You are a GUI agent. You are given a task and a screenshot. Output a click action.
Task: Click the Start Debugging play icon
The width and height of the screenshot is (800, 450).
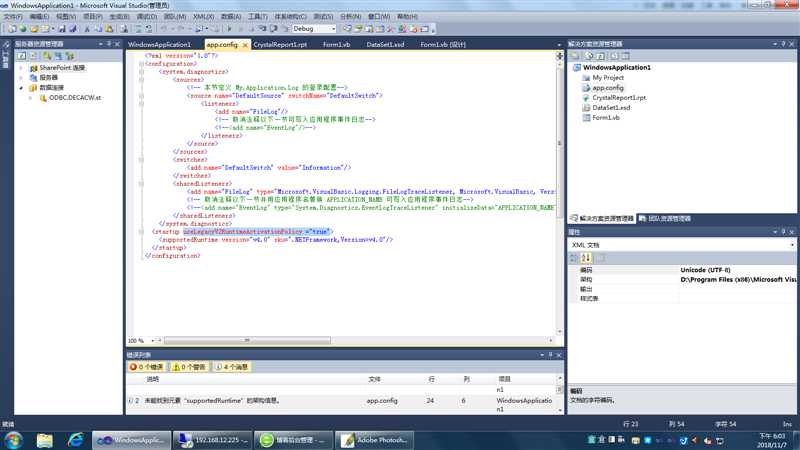229,29
